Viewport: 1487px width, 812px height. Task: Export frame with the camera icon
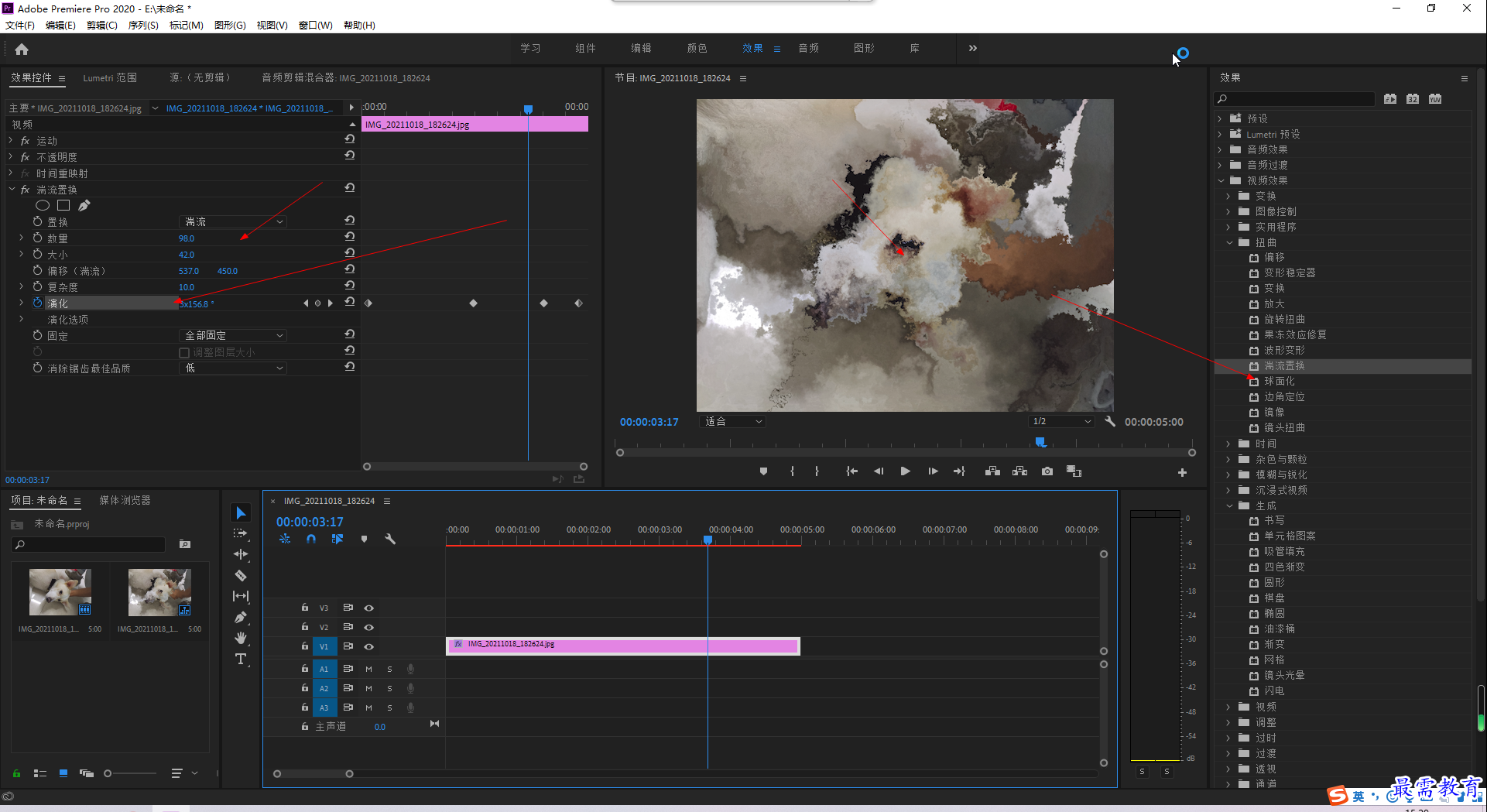pos(1047,471)
